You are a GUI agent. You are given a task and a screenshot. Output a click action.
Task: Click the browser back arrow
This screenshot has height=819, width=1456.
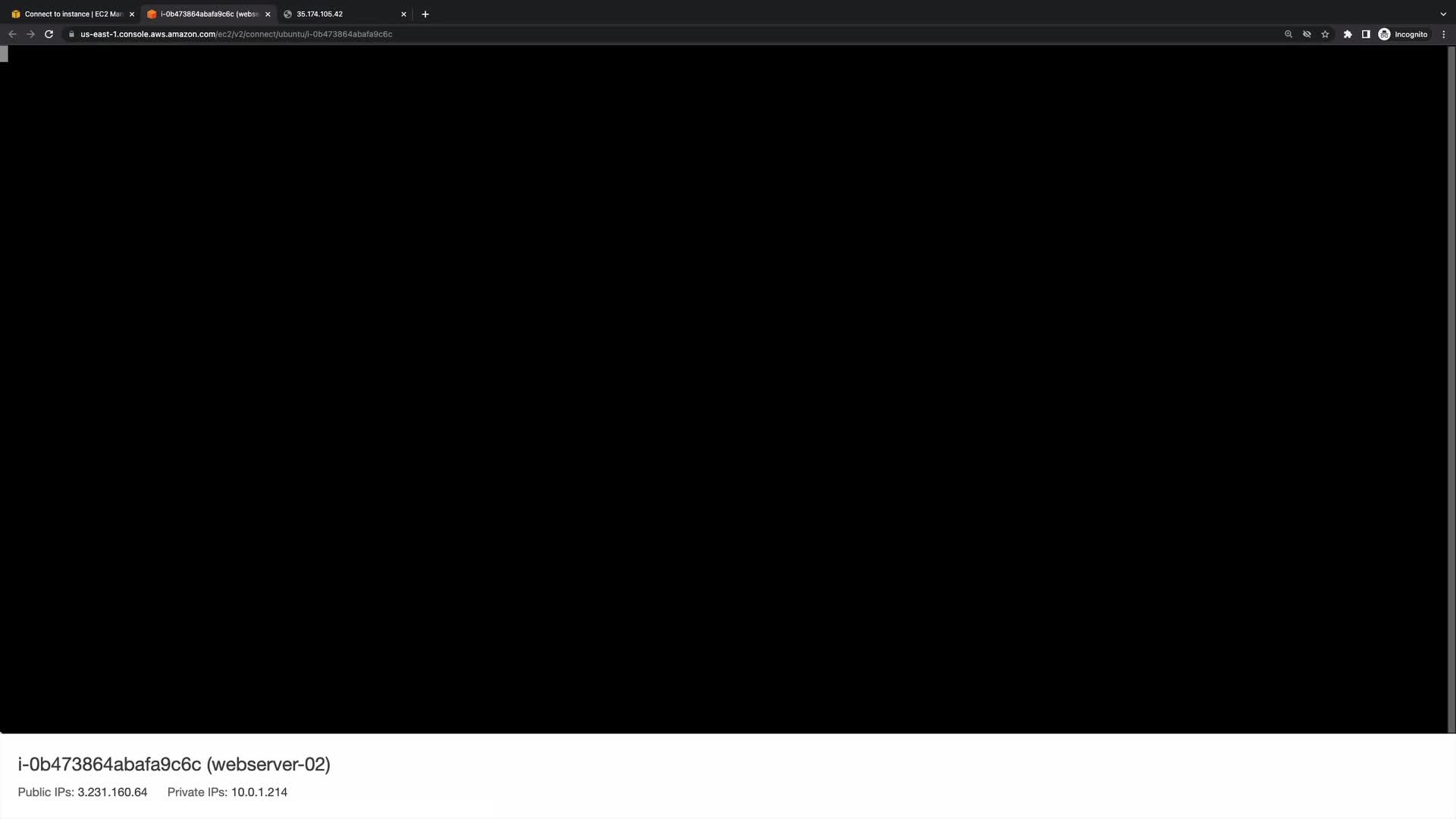[x=12, y=34]
